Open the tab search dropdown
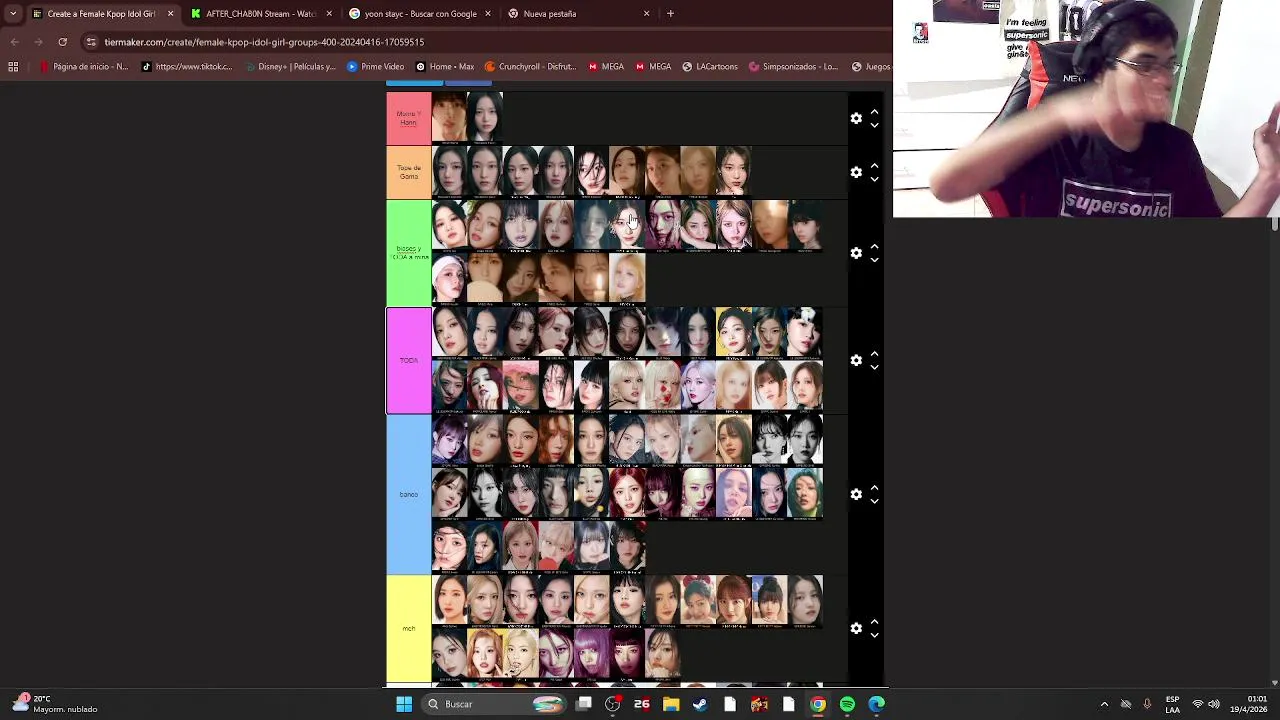The height and width of the screenshot is (720, 1280). 12,14
